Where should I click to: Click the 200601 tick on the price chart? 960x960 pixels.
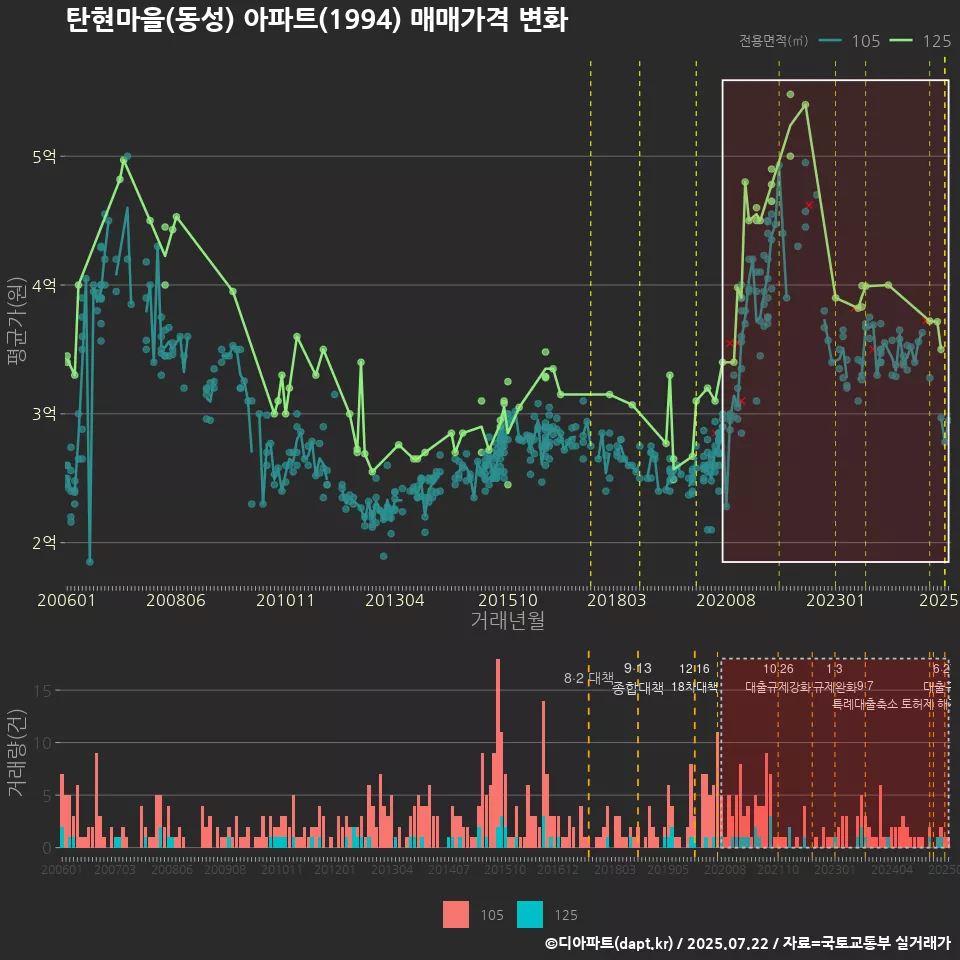[66, 600]
